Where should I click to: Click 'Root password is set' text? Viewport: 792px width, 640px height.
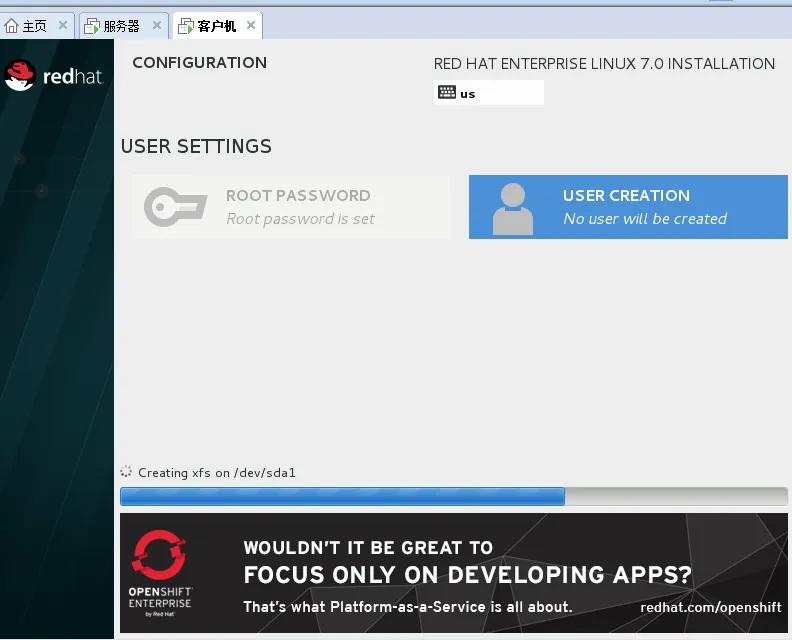click(x=300, y=219)
